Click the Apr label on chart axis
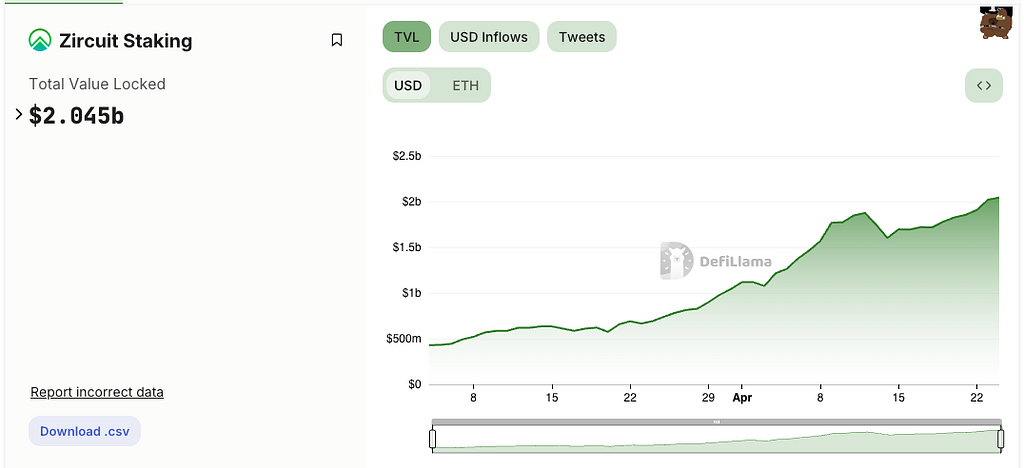The height and width of the screenshot is (468, 1024). [x=742, y=396]
